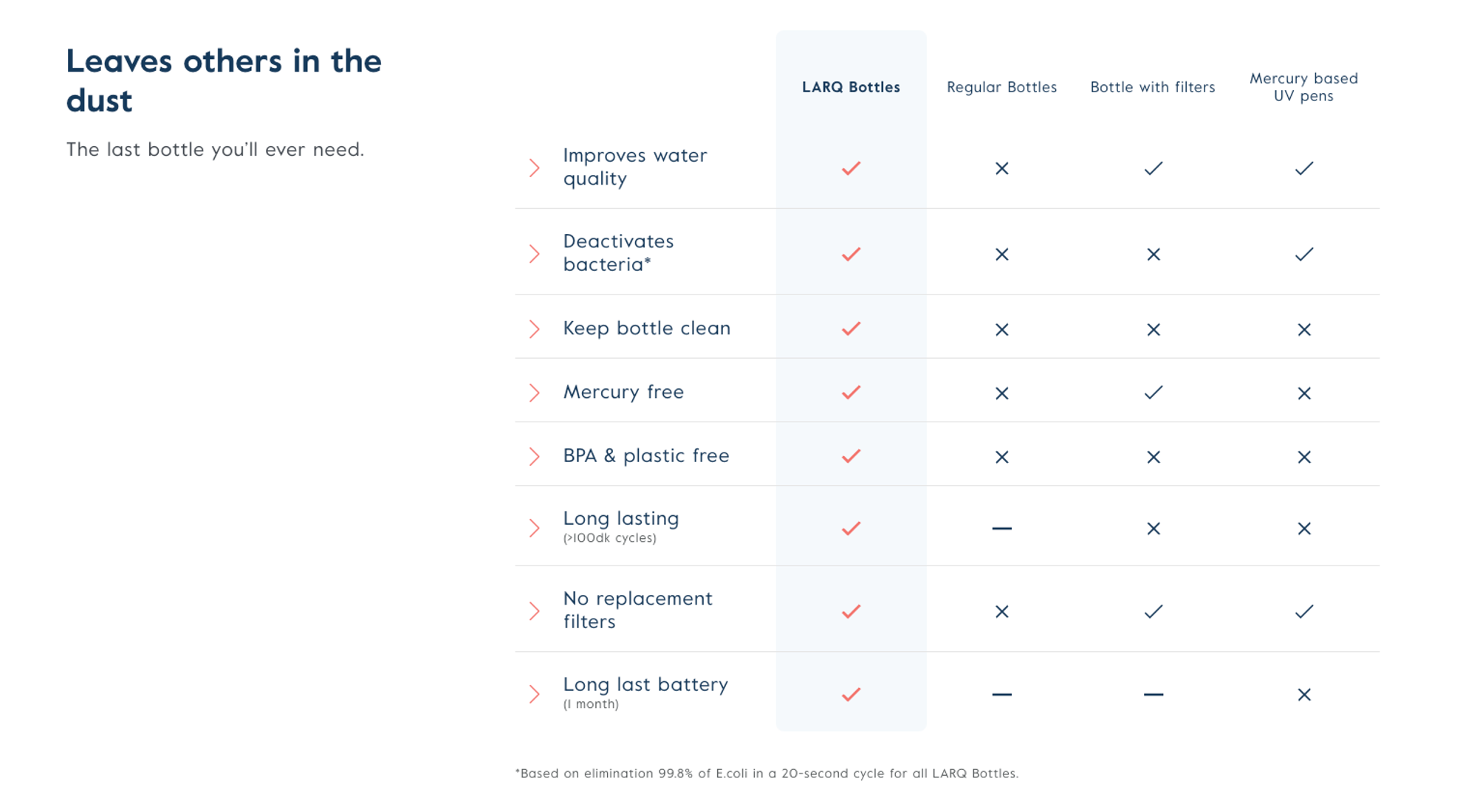Click Mercury UV pens X for Keep bottle clean

pos(1304,329)
